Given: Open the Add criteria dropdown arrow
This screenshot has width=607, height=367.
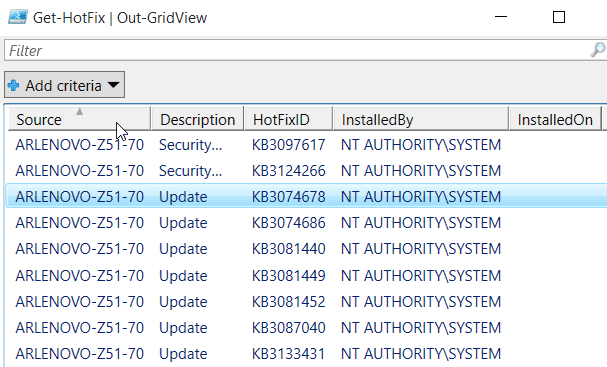Looking at the screenshot, I should pyautogui.click(x=113, y=85).
